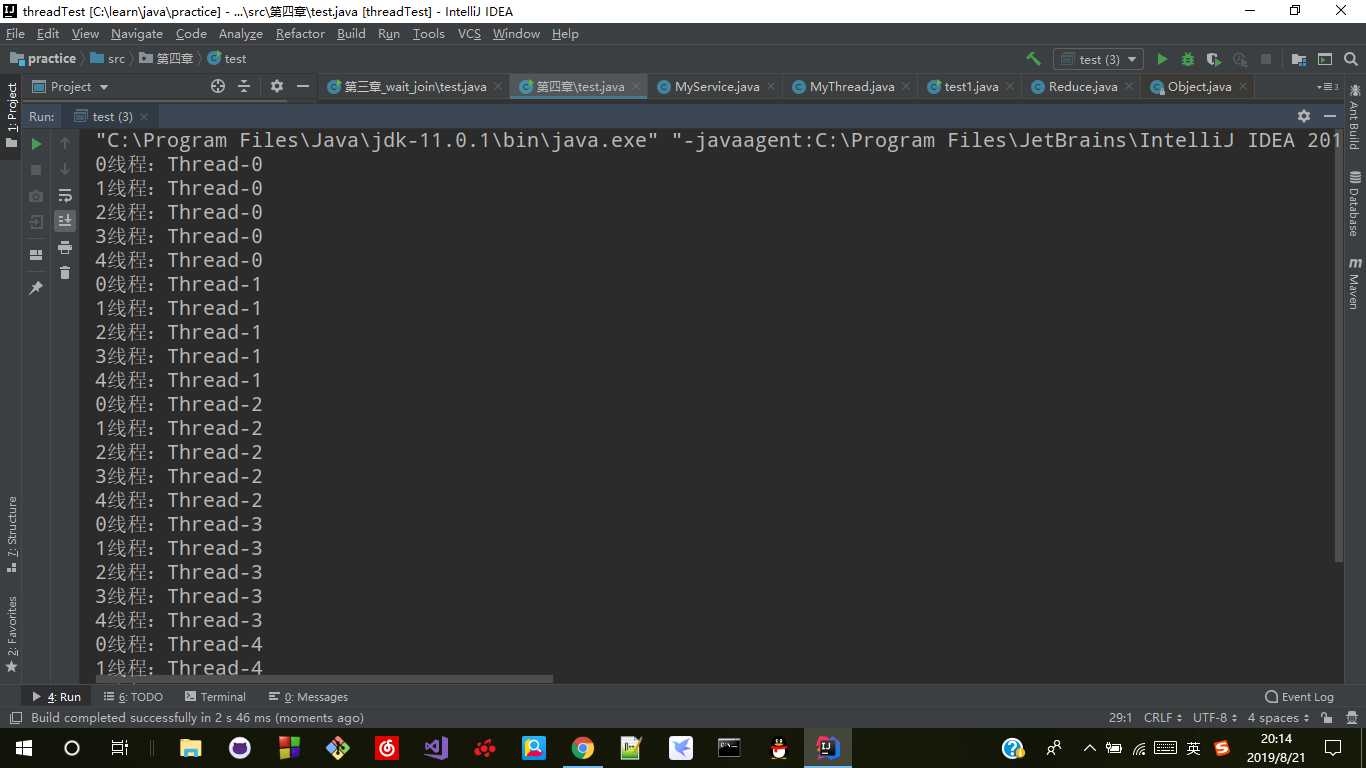This screenshot has width=1366, height=768.
Task: Open the taskbar clock showing 20:14
Action: click(1276, 748)
